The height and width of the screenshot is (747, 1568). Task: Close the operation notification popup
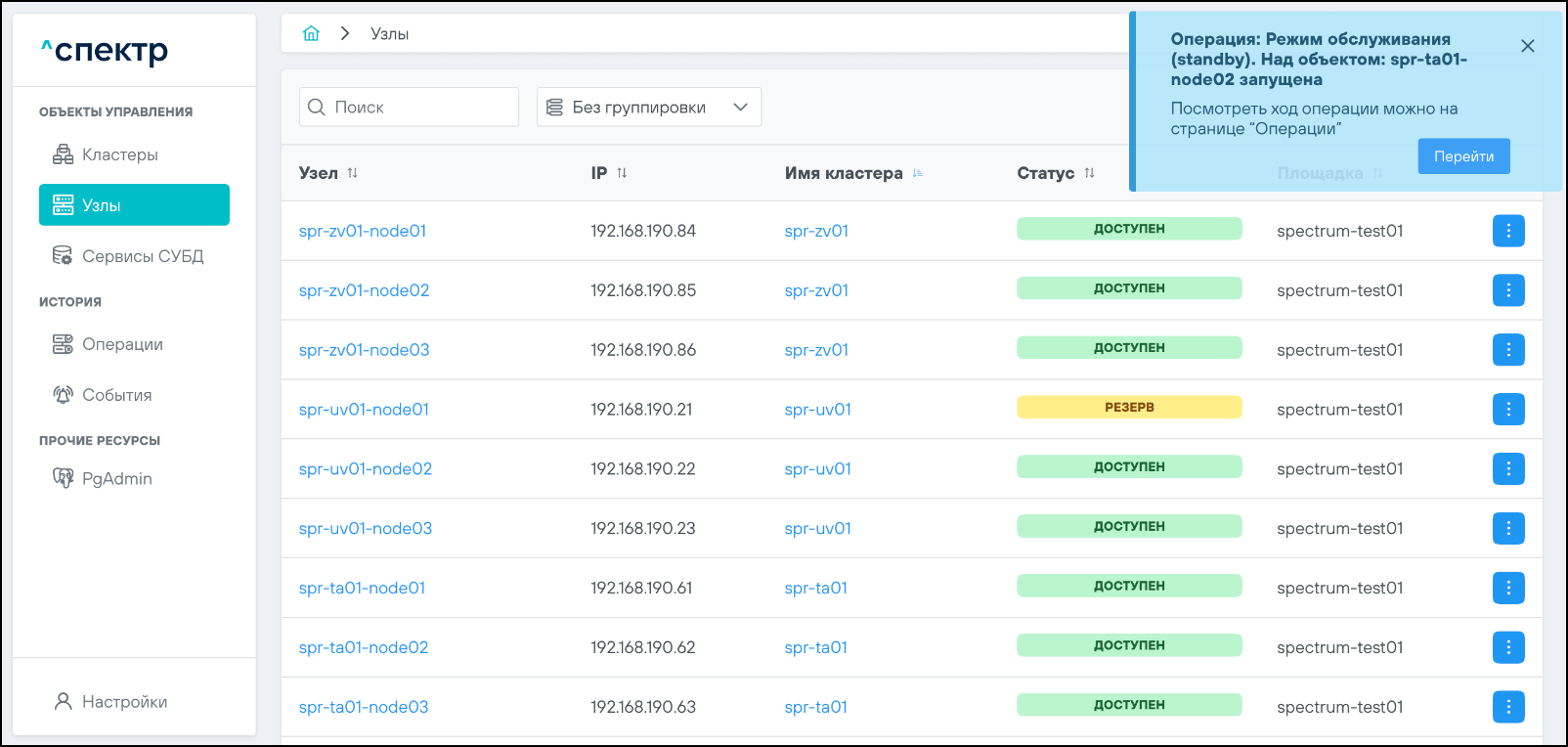[x=1527, y=46]
